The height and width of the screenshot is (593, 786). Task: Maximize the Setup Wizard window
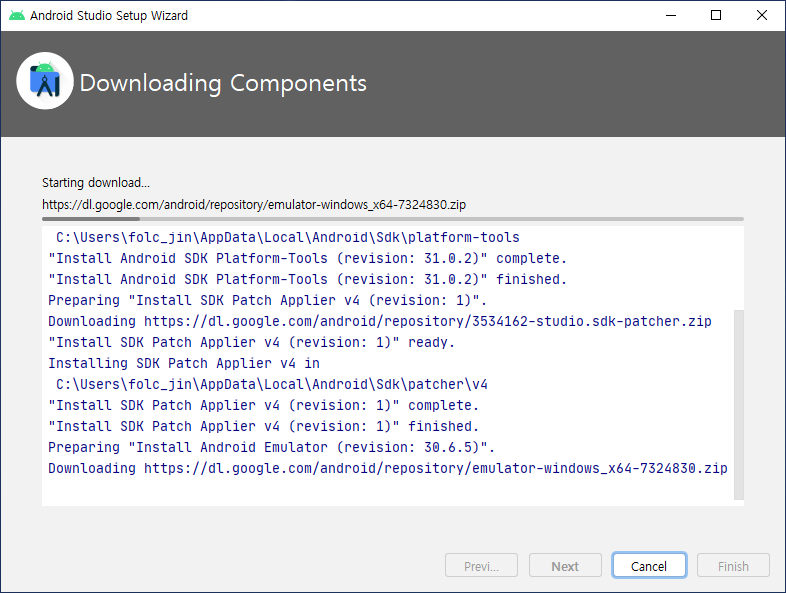click(716, 16)
